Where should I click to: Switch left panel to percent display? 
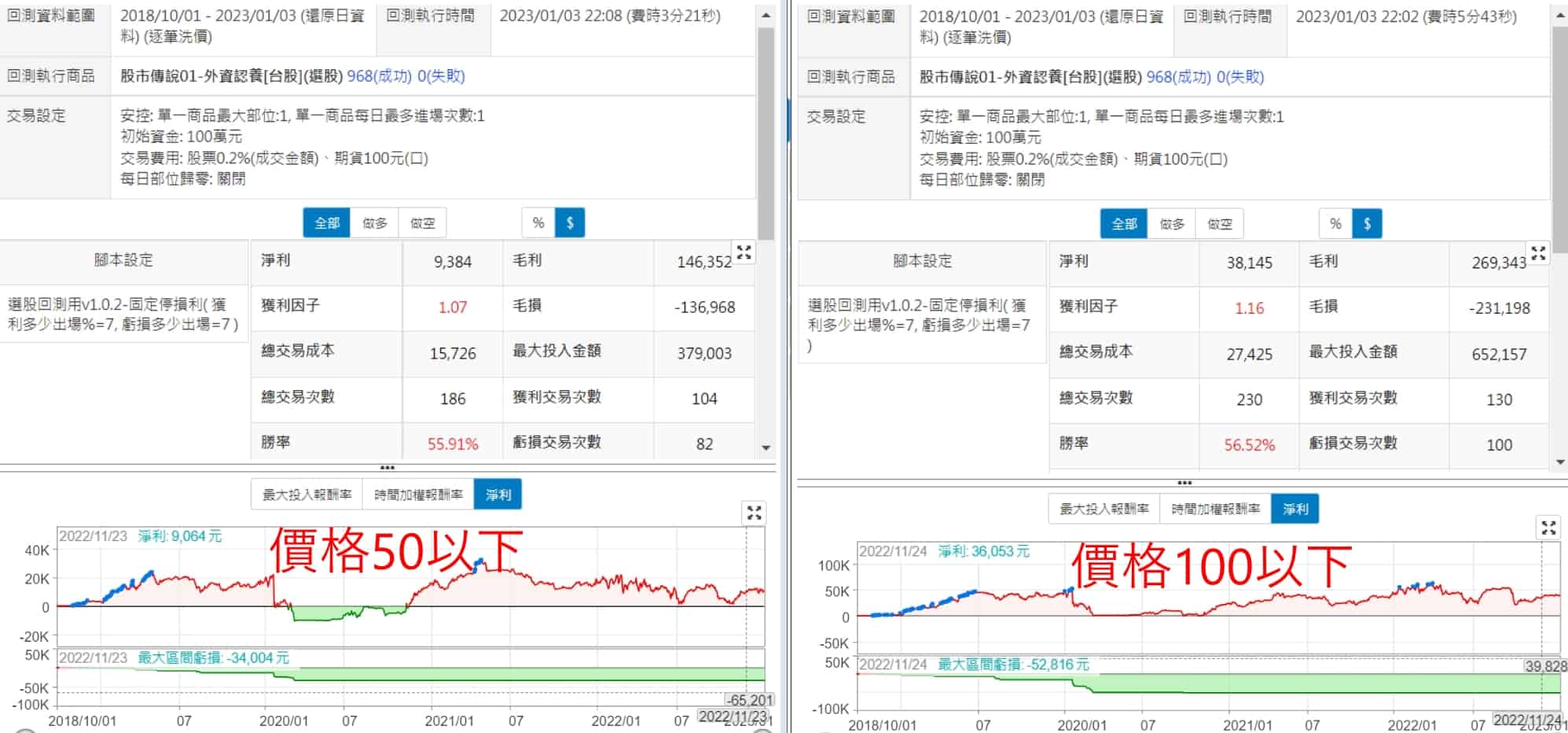538,223
